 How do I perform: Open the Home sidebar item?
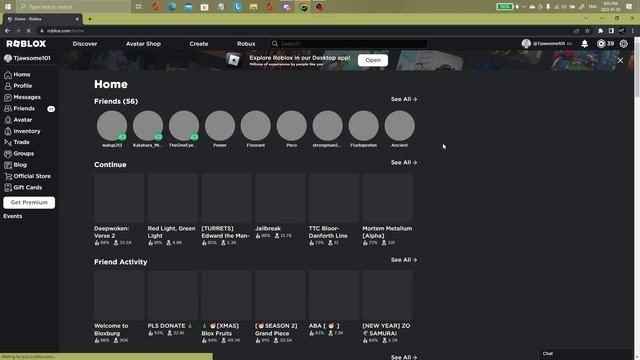pos(17,75)
